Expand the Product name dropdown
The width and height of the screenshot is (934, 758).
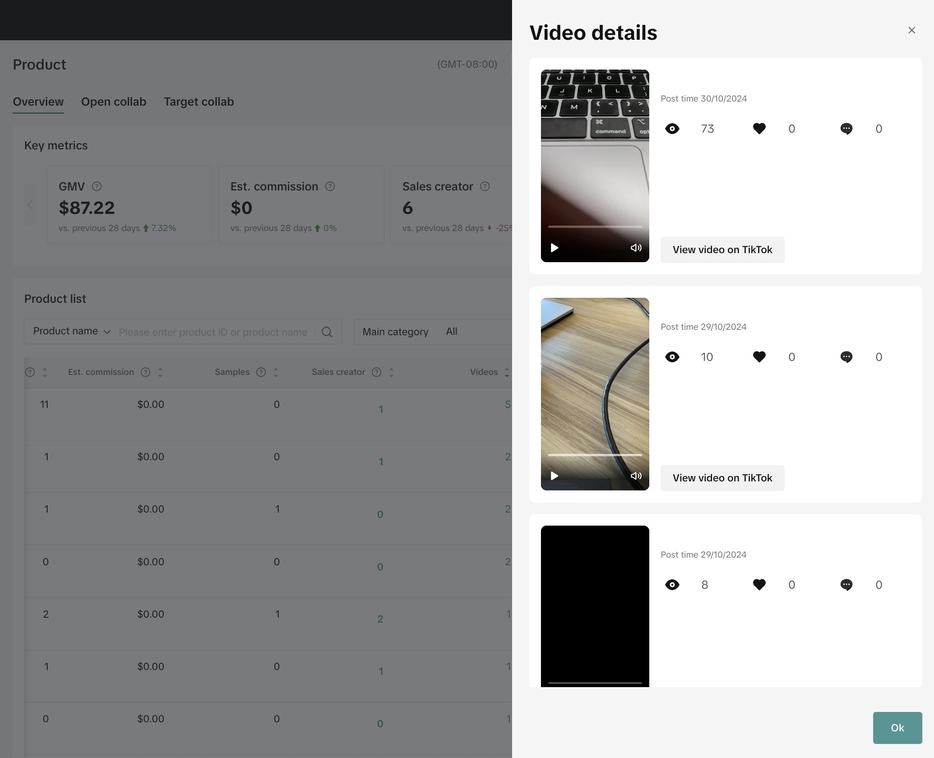[x=72, y=332]
